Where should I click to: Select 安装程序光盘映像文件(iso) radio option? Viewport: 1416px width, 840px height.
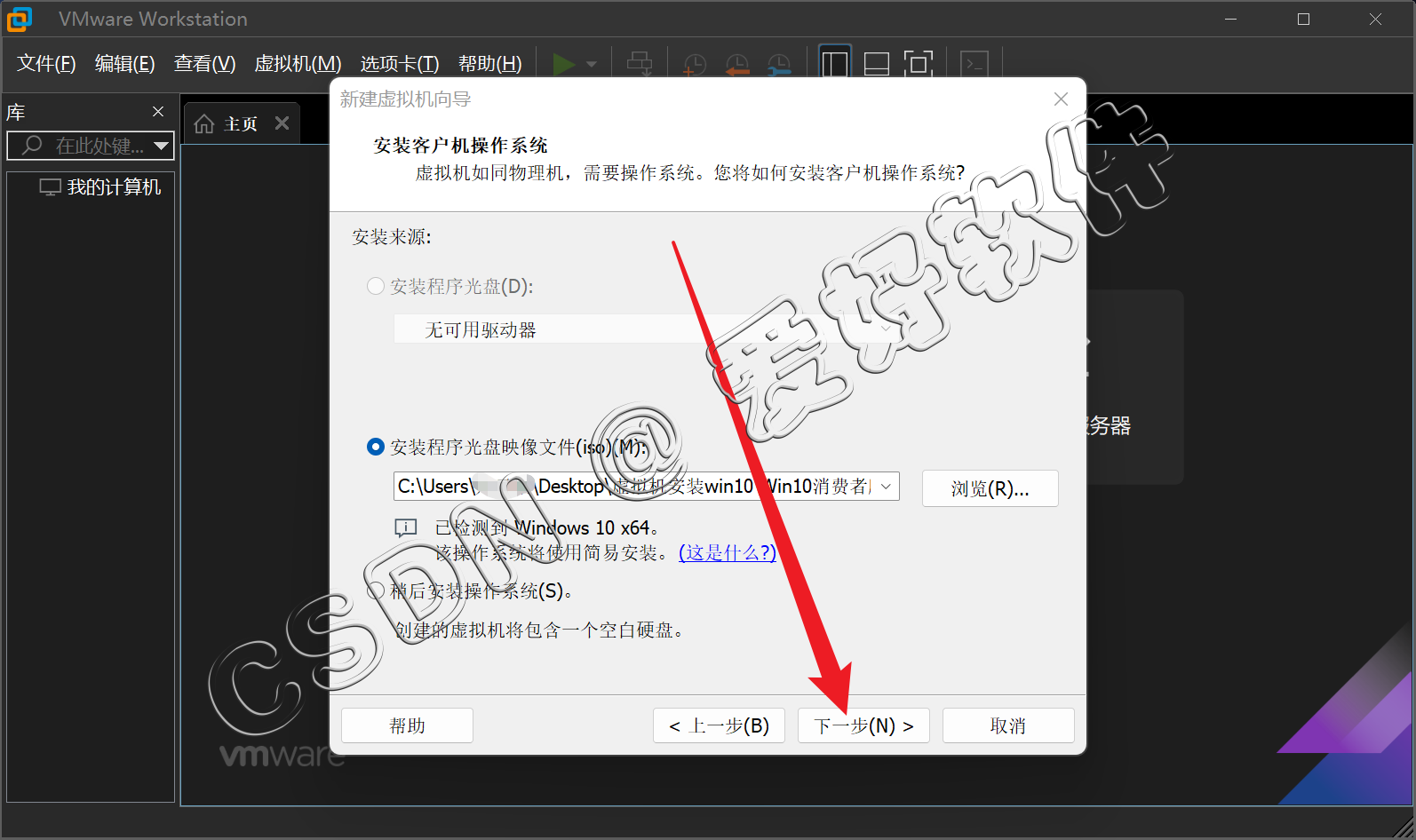(376, 447)
